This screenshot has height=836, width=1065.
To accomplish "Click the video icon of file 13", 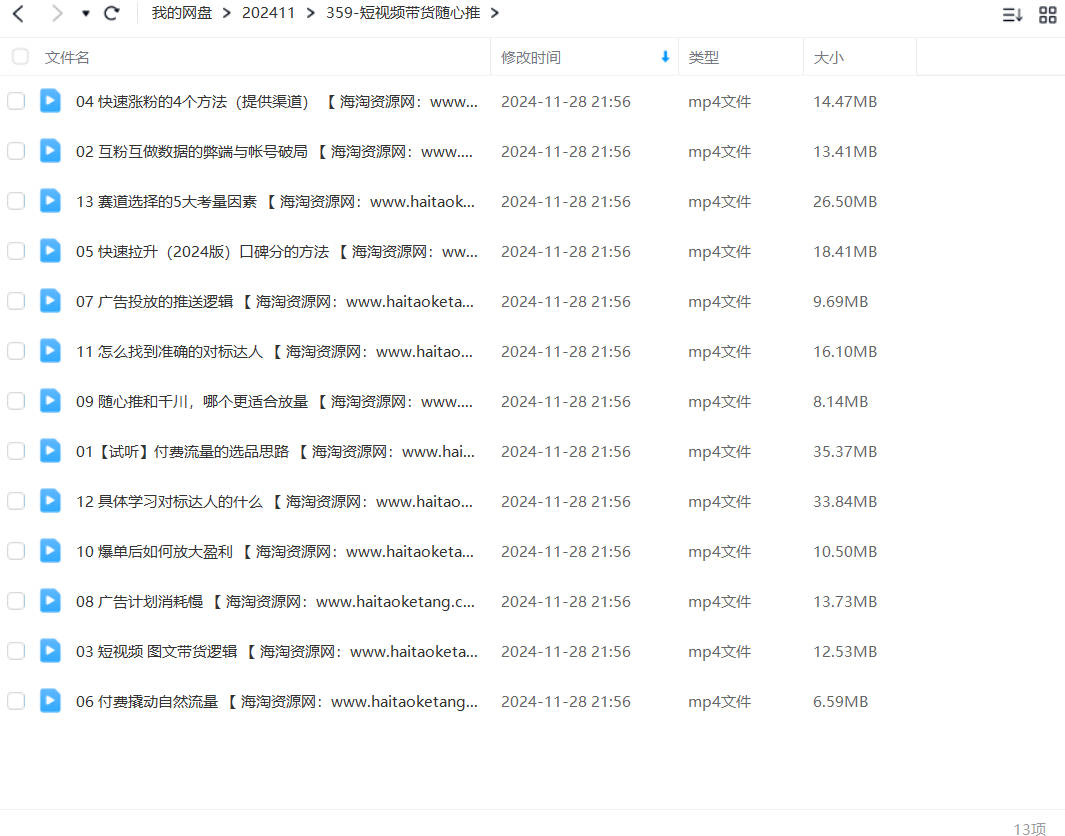I will coord(50,201).
